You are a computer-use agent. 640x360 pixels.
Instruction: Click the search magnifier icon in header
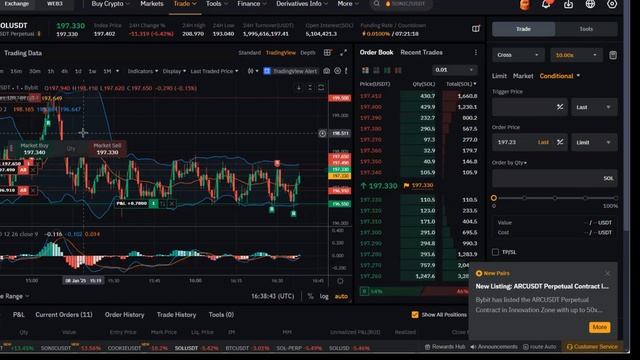point(376,4)
